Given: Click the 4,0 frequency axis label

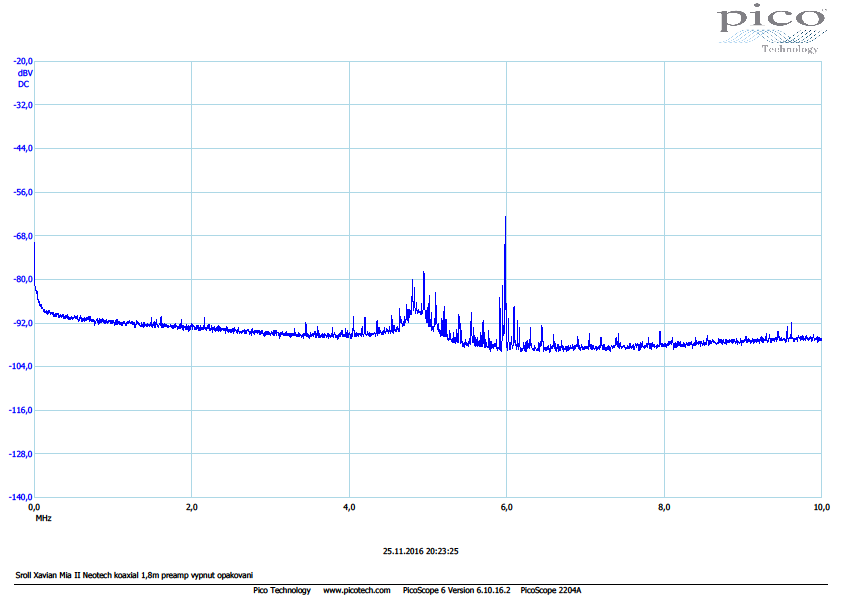Looking at the screenshot, I should tap(349, 507).
